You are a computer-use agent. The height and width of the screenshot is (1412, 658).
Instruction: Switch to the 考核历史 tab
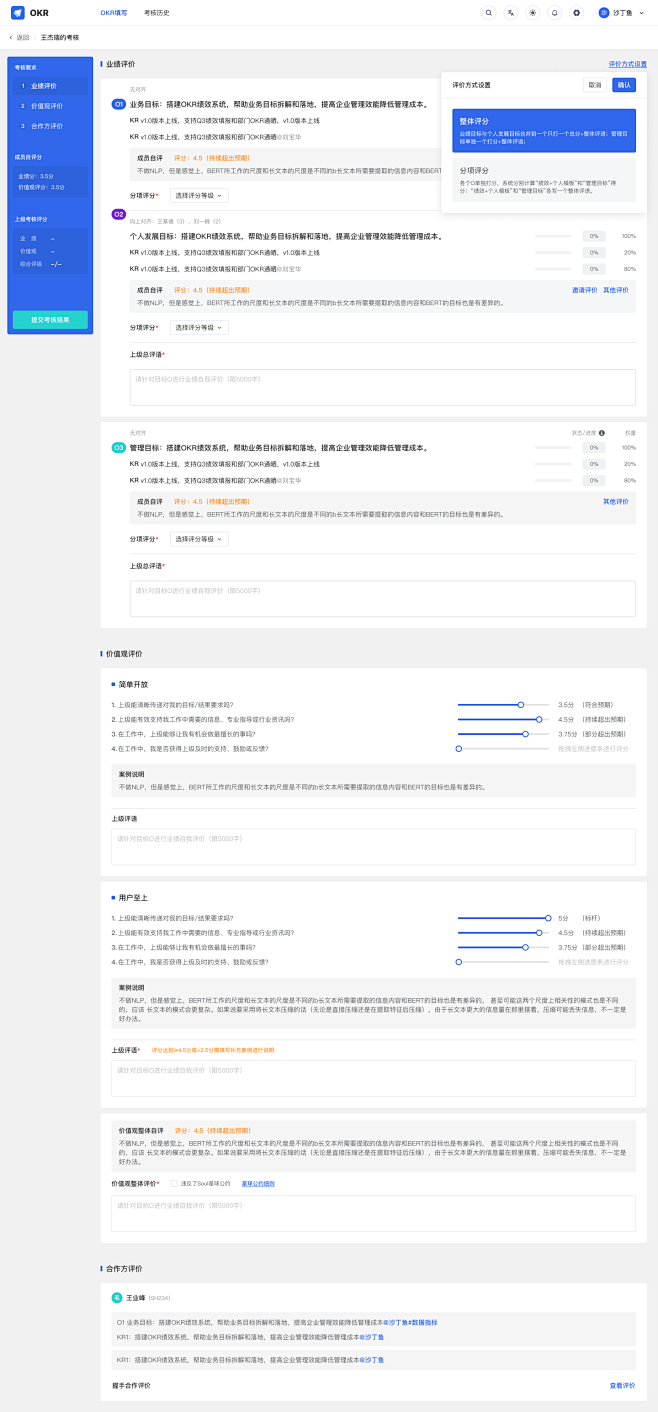pyautogui.click(x=156, y=13)
